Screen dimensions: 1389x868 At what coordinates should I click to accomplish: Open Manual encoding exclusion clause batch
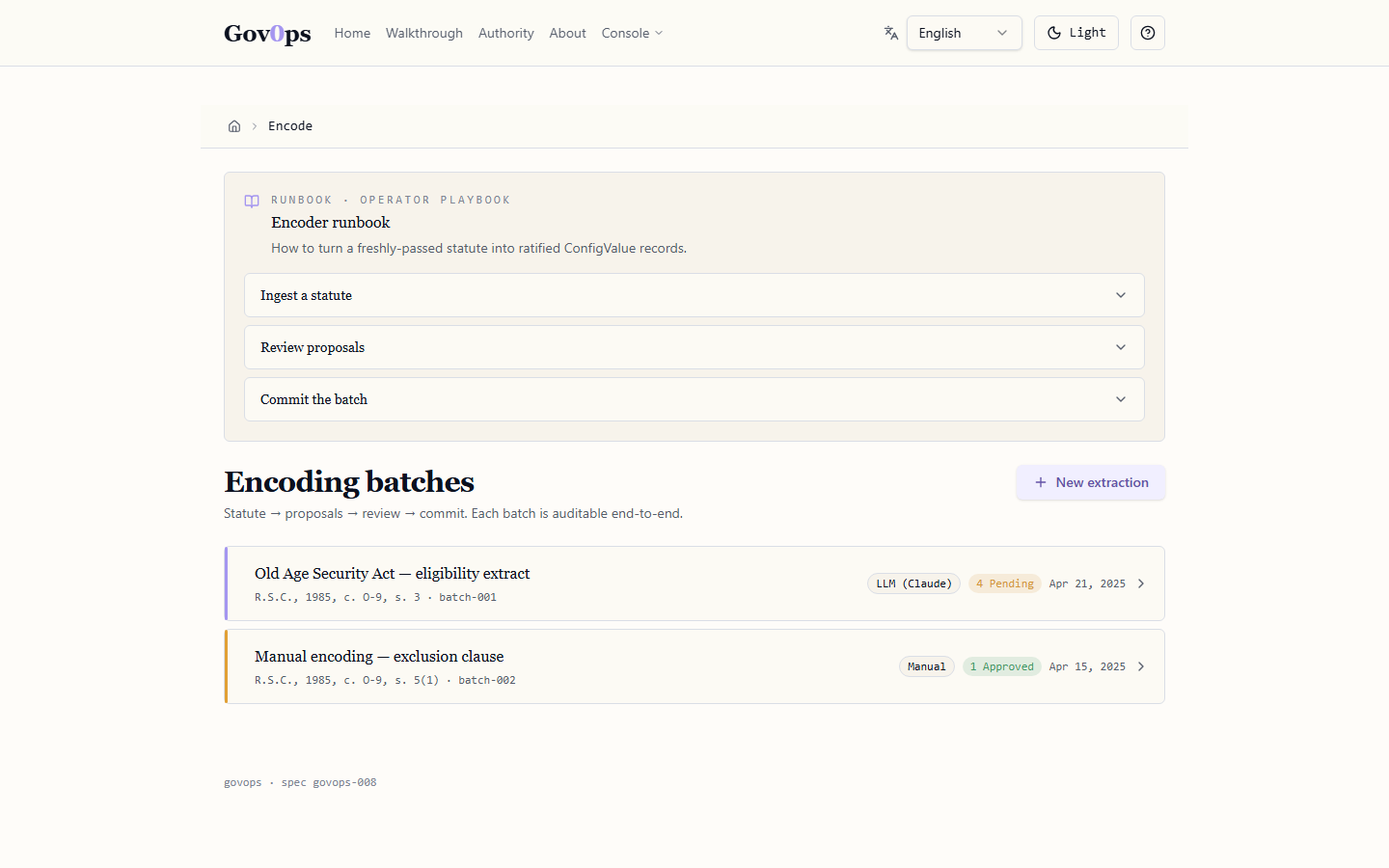tap(694, 666)
